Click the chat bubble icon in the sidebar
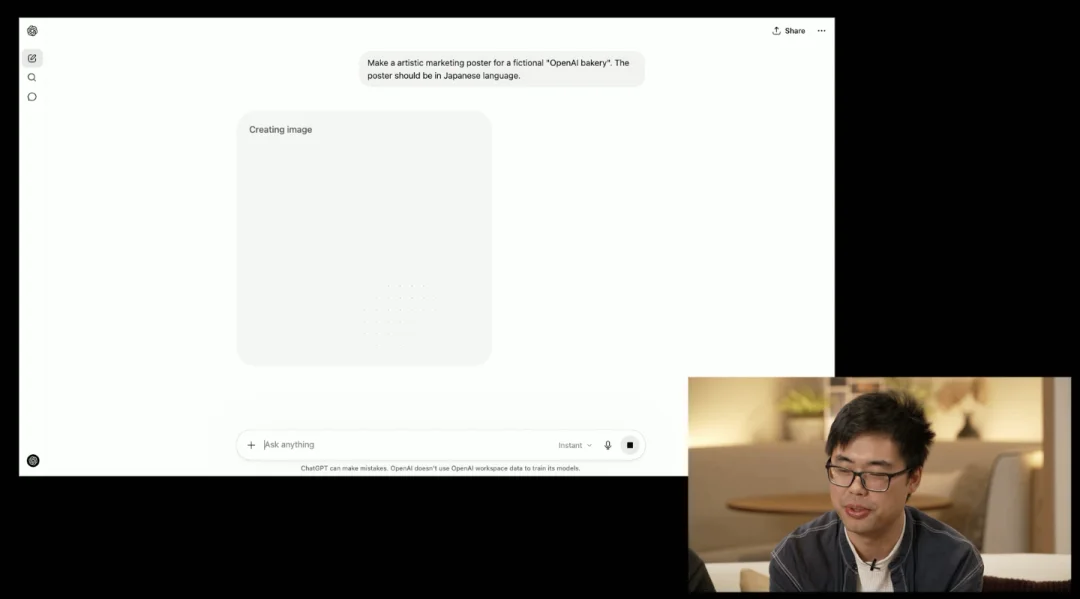 (32, 97)
